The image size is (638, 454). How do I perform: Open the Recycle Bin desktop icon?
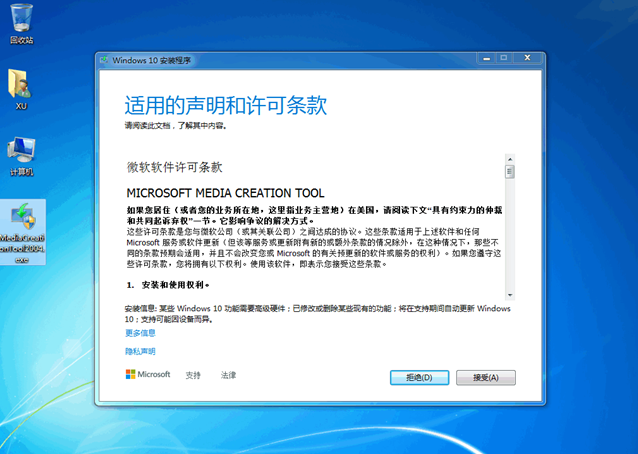point(22,23)
